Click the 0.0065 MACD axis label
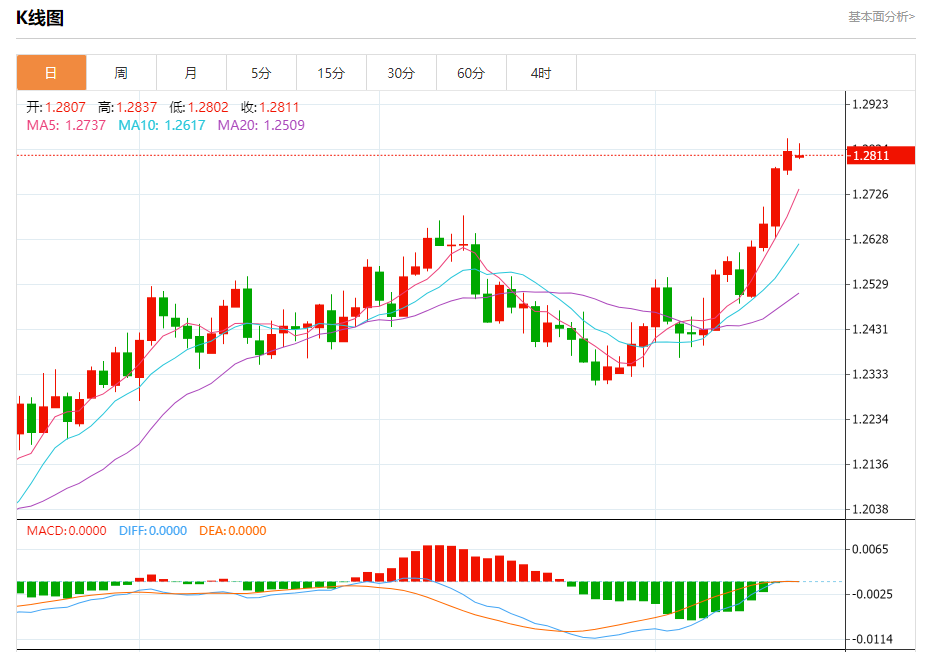Screen dimensions: 925x652 [870, 549]
